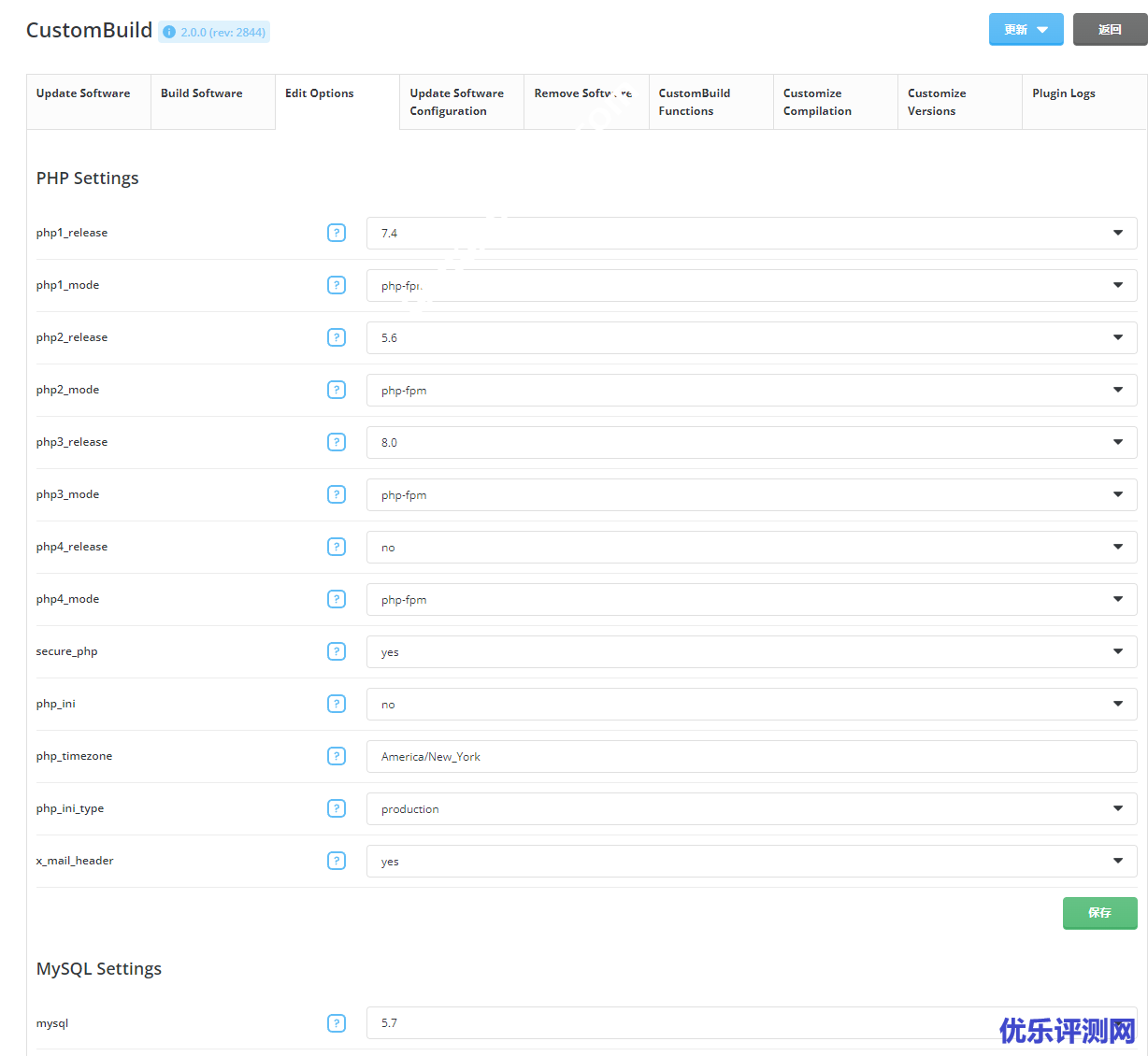Image resolution: width=1148 pixels, height=1056 pixels.
Task: Open the php1_release version dropdown
Action: coord(751,233)
